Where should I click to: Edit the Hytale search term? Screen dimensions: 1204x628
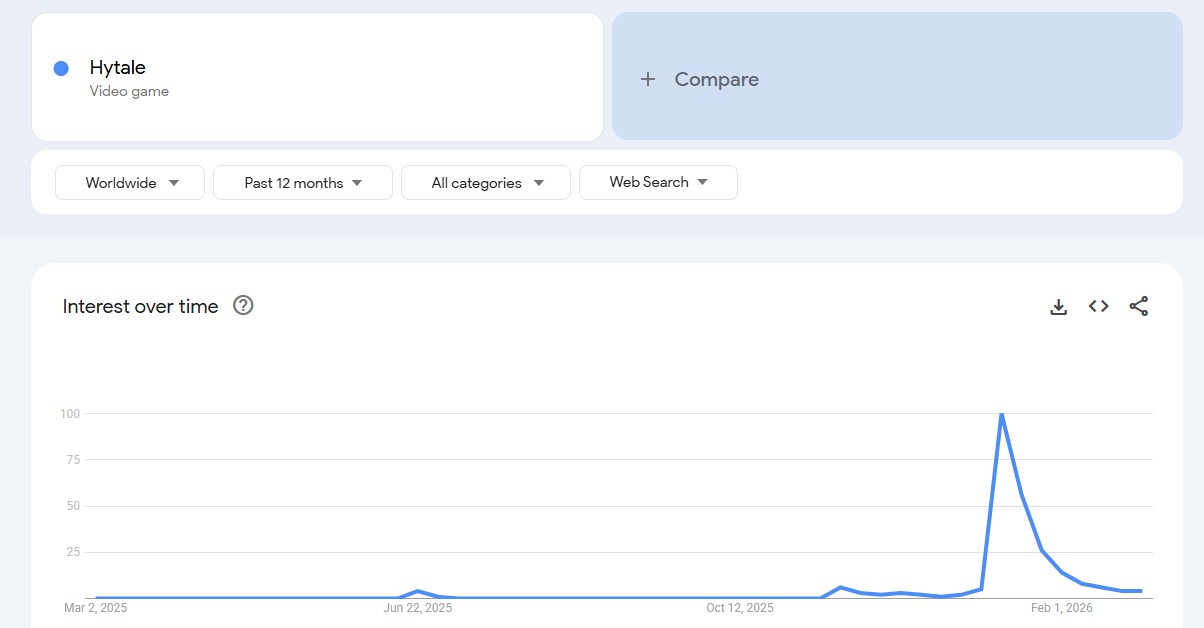(x=317, y=77)
